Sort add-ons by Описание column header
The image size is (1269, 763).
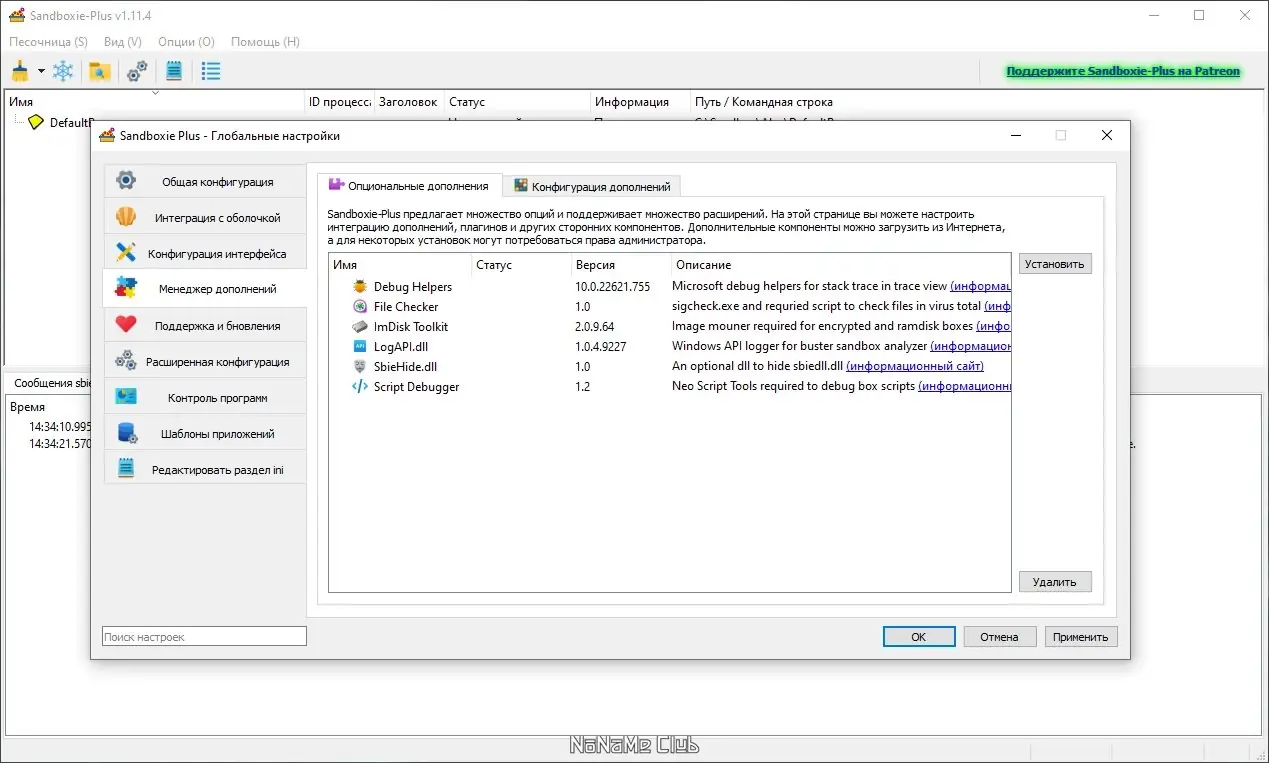(840, 265)
